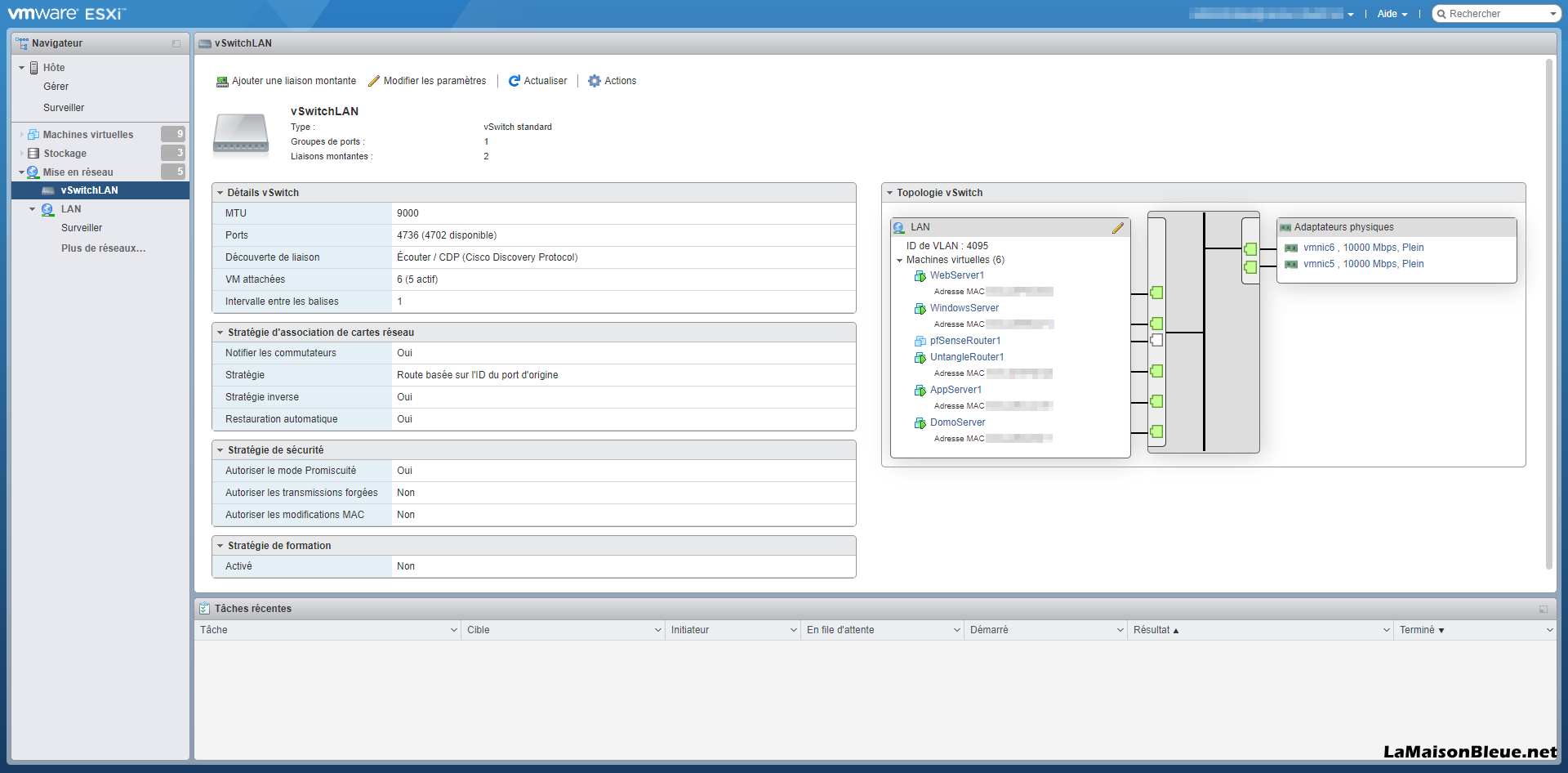Click the Hôte server icon
Viewport: 1568px width, 773px height.
click(34, 68)
